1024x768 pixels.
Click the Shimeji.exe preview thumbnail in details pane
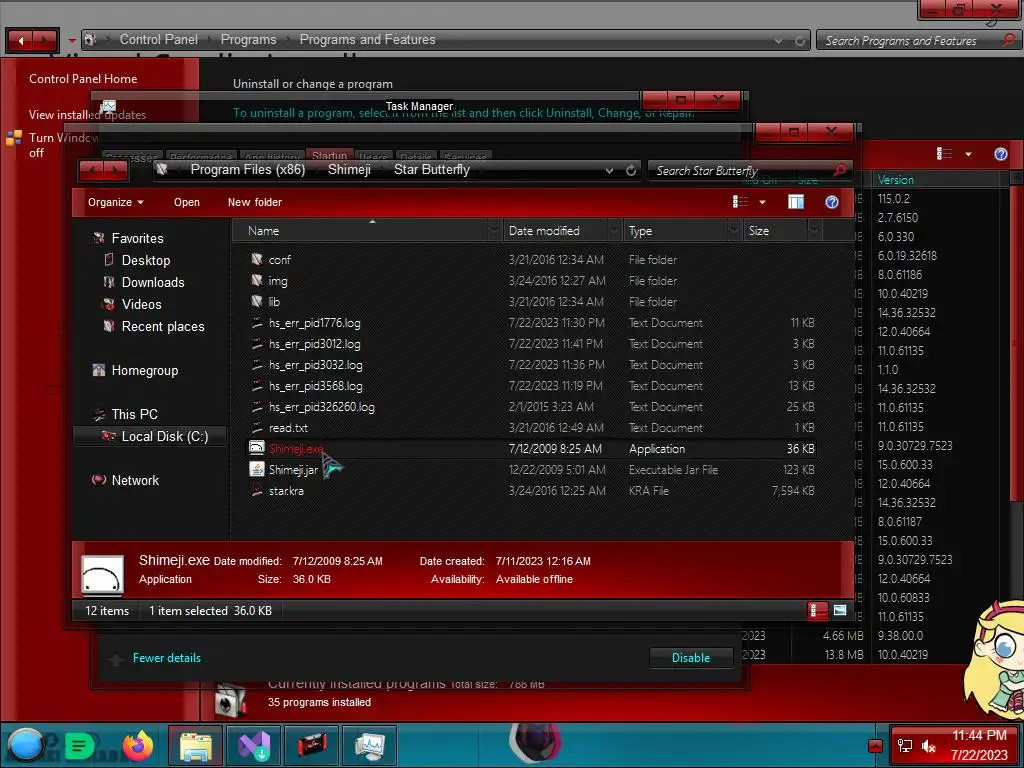pyautogui.click(x=103, y=575)
